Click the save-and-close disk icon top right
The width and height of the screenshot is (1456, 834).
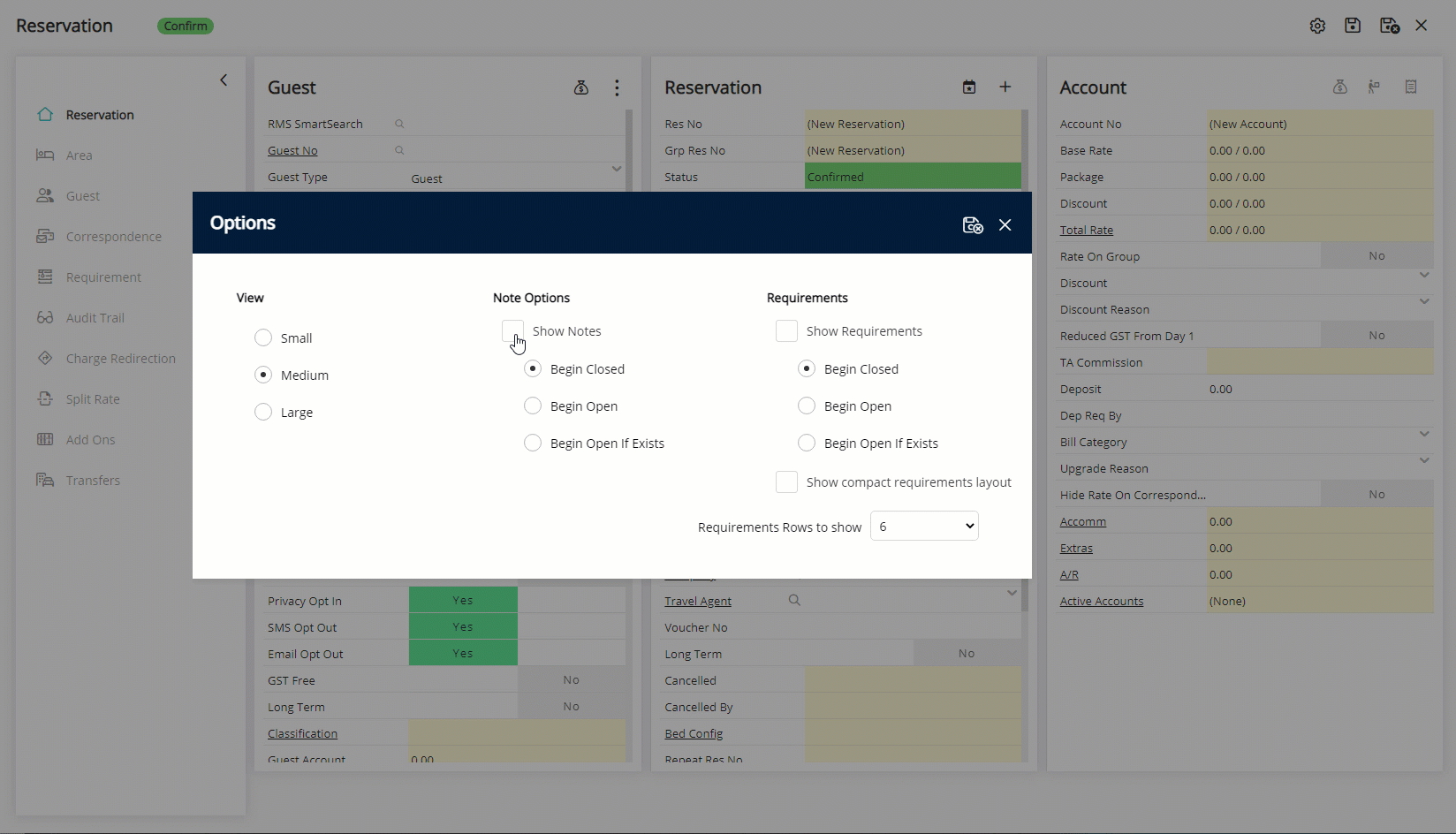point(1389,26)
